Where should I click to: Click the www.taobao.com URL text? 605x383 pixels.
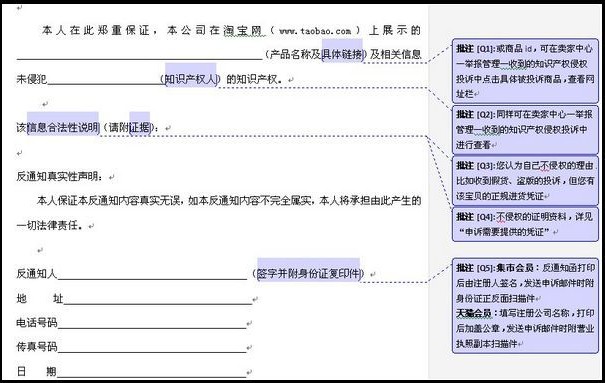pos(315,30)
